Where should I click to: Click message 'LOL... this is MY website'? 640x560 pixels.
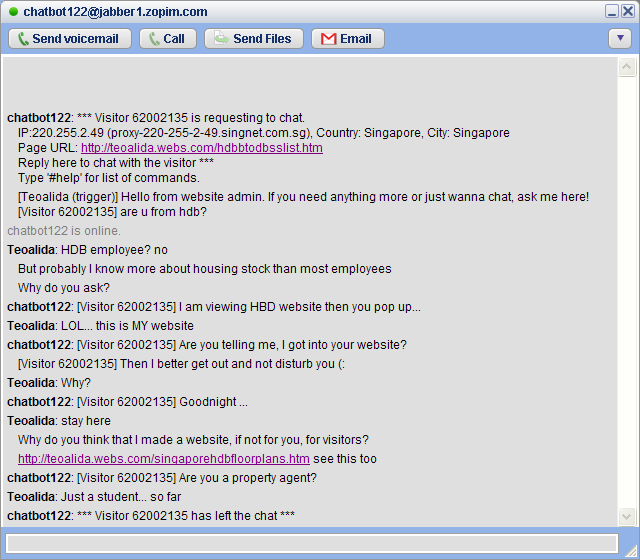click(x=127, y=326)
